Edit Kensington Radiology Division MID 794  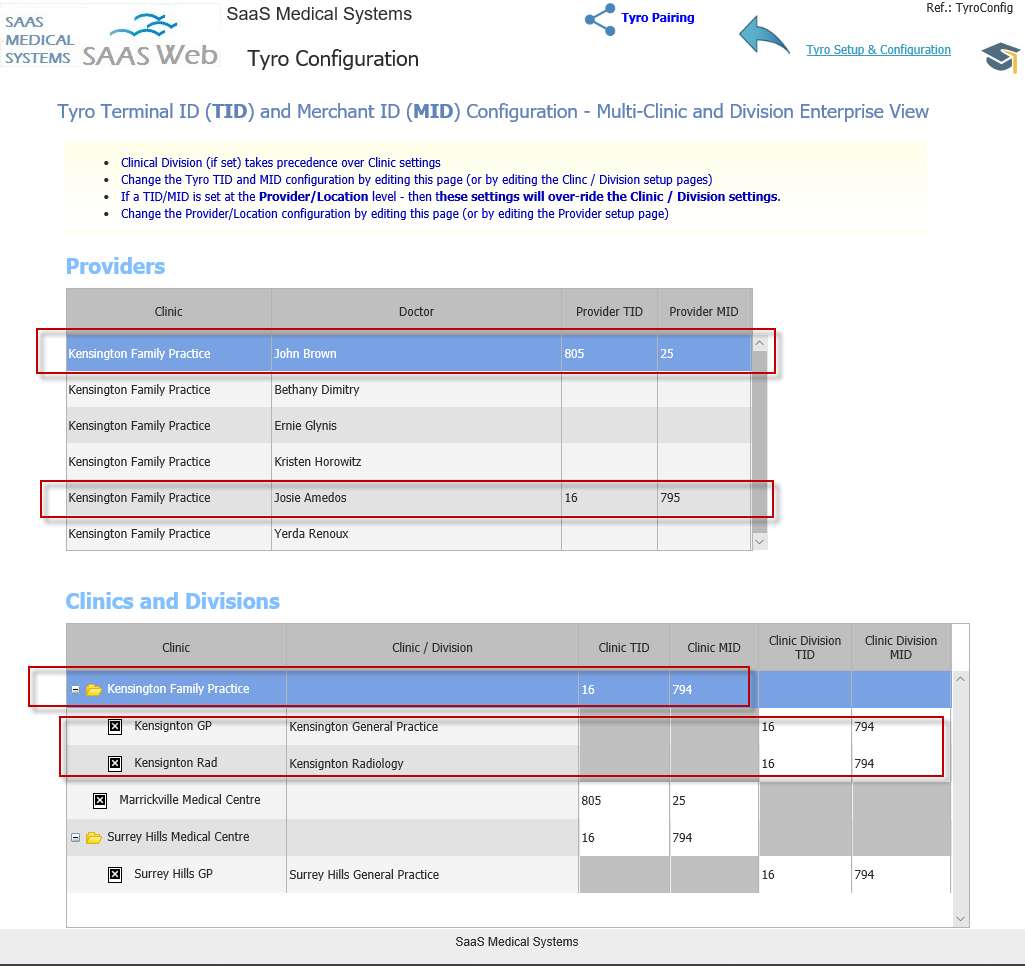click(x=901, y=763)
